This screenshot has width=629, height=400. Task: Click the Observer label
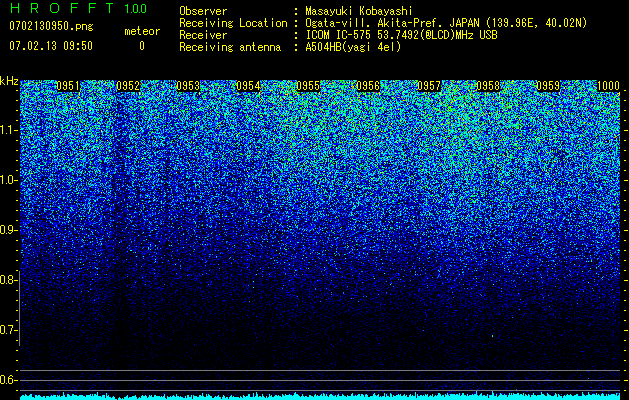(203, 11)
